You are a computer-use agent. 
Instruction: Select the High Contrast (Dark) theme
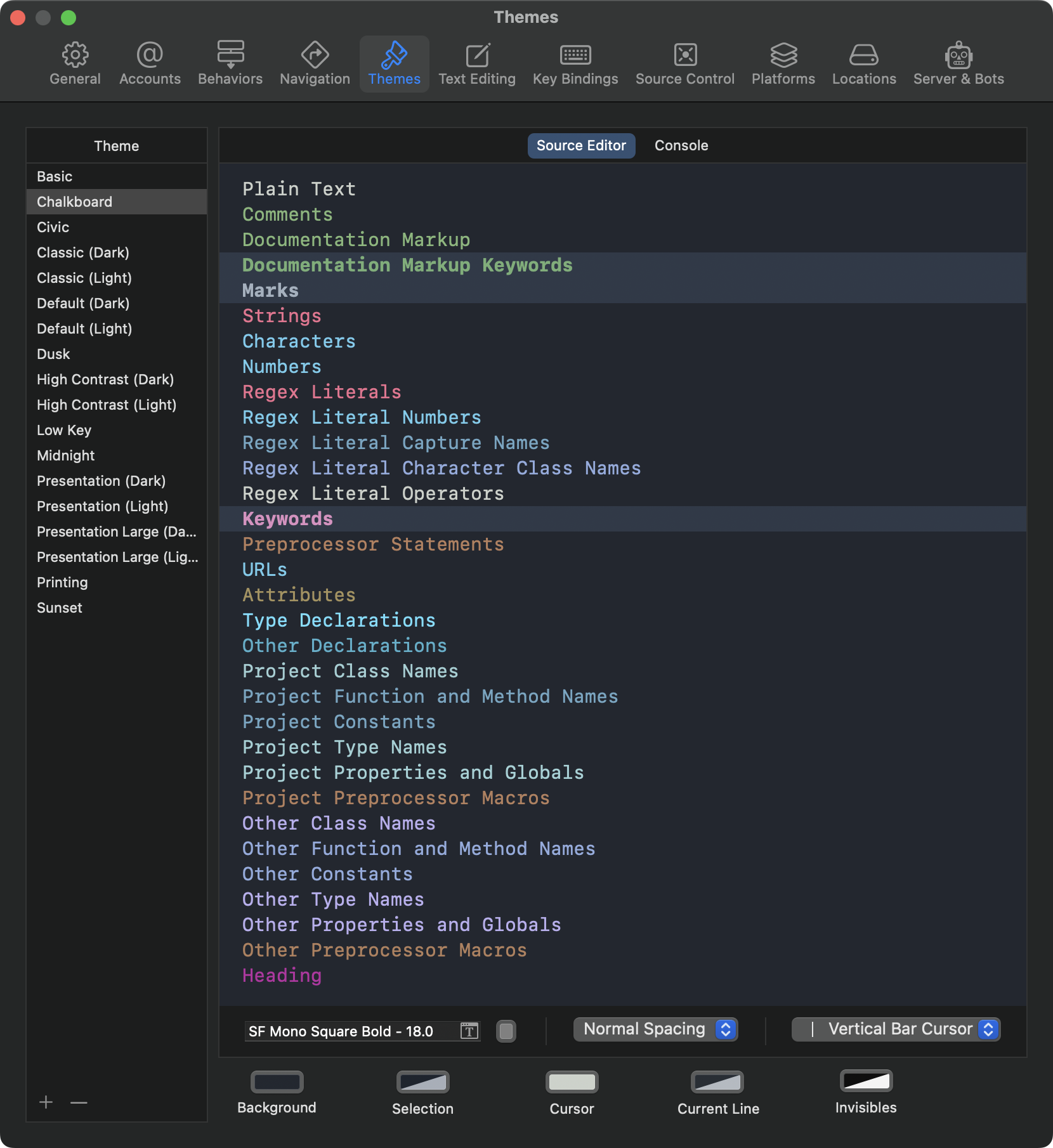(x=117, y=379)
